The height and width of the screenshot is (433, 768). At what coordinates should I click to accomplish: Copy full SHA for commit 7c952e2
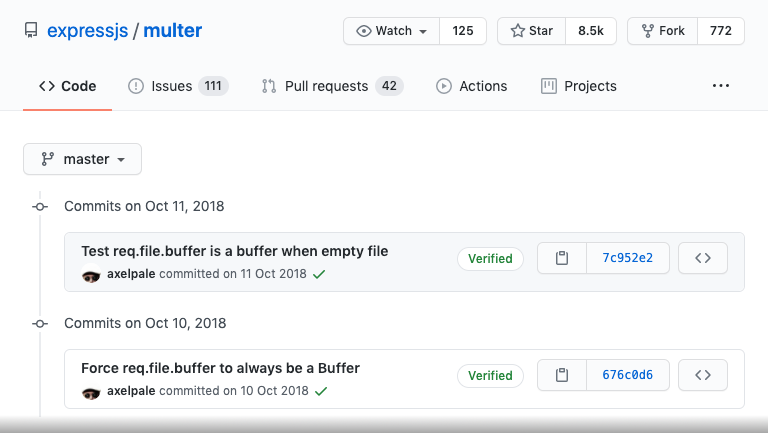coord(562,258)
